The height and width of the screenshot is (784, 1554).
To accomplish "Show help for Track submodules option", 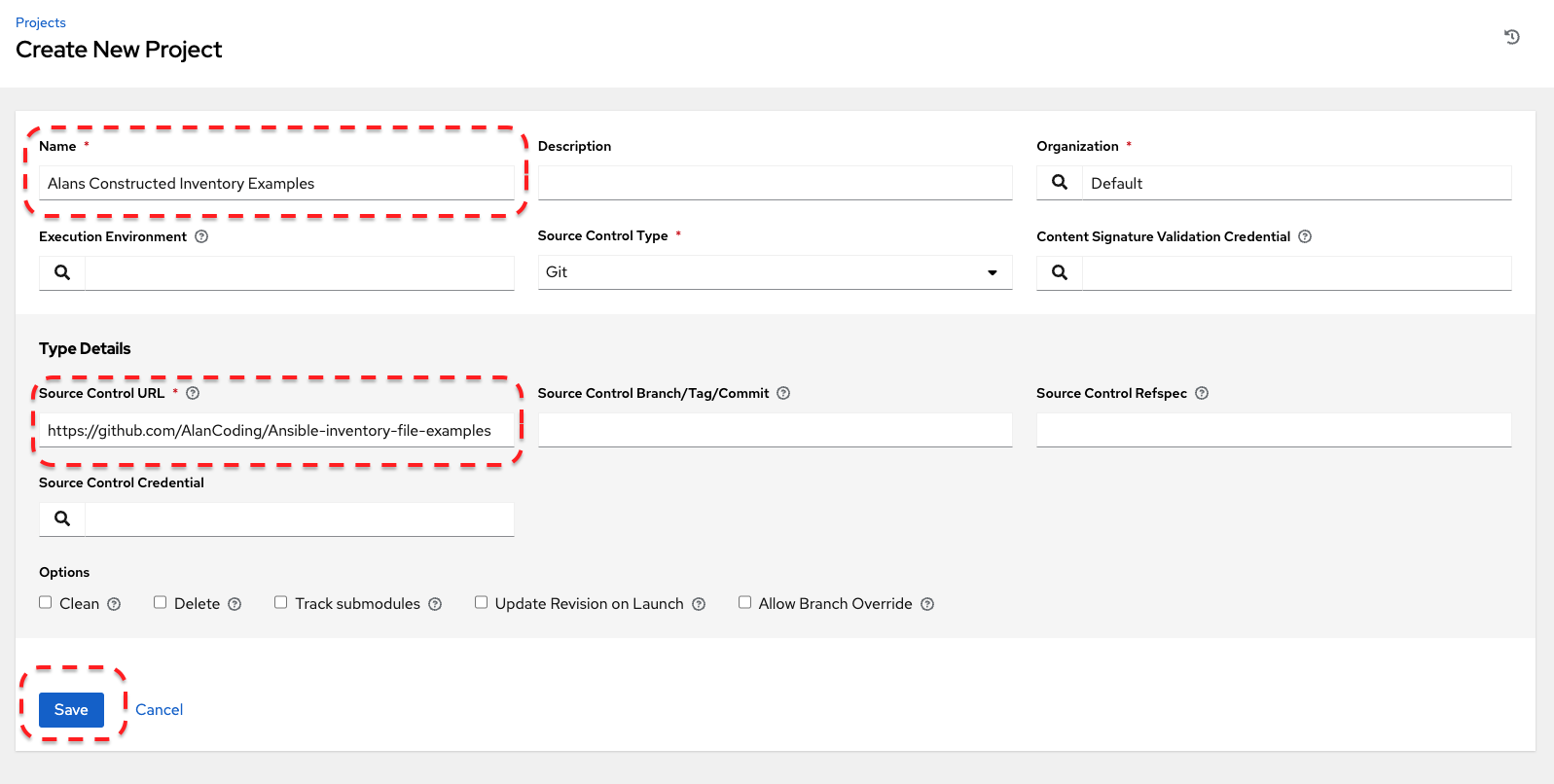I will pos(435,604).
